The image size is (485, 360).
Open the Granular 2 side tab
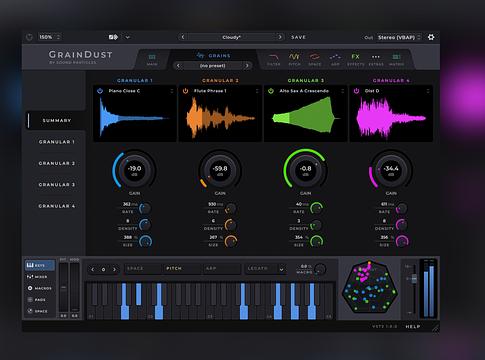(x=56, y=163)
